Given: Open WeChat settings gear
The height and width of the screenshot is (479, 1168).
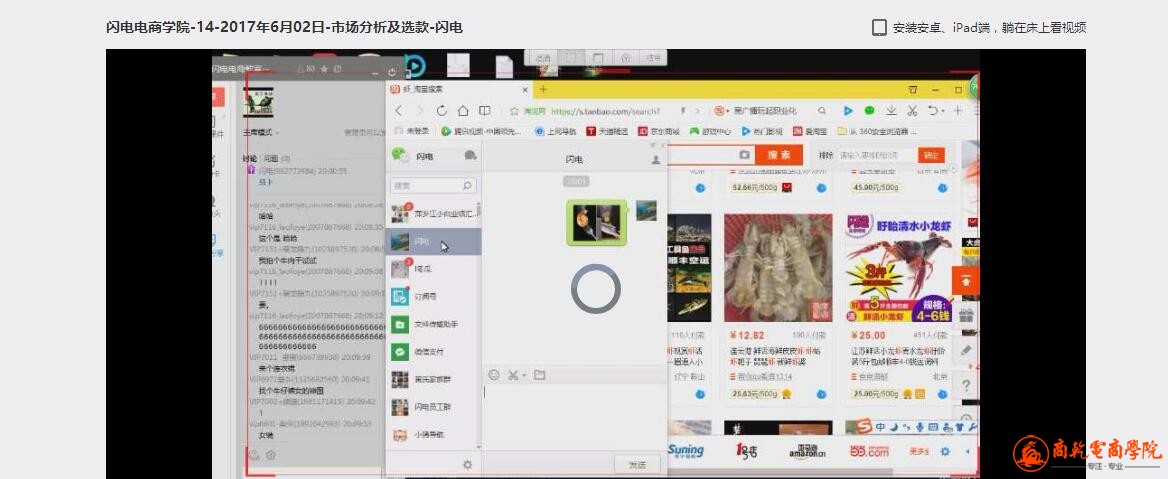Looking at the screenshot, I should (467, 464).
